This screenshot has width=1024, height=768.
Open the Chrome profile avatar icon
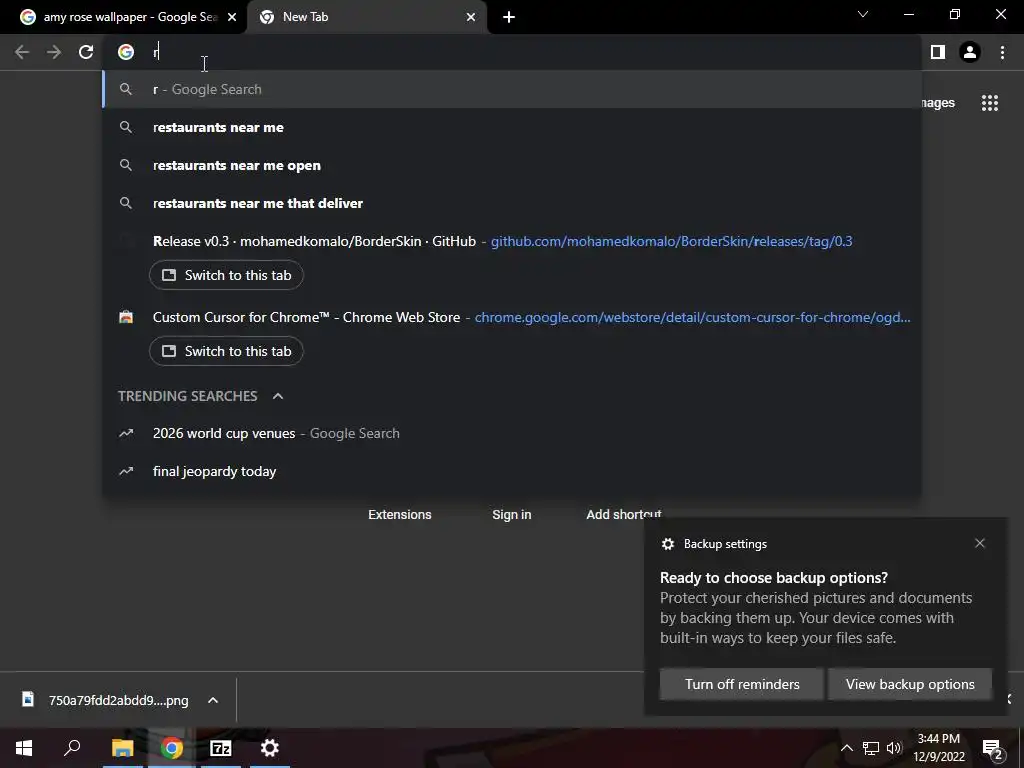[x=970, y=52]
